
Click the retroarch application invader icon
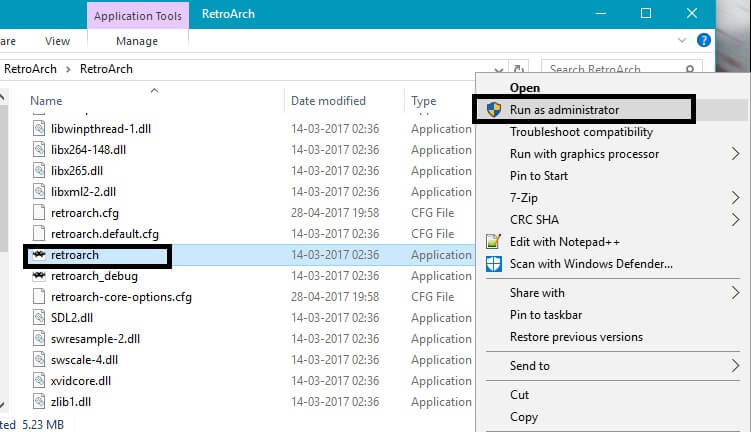coord(39,254)
